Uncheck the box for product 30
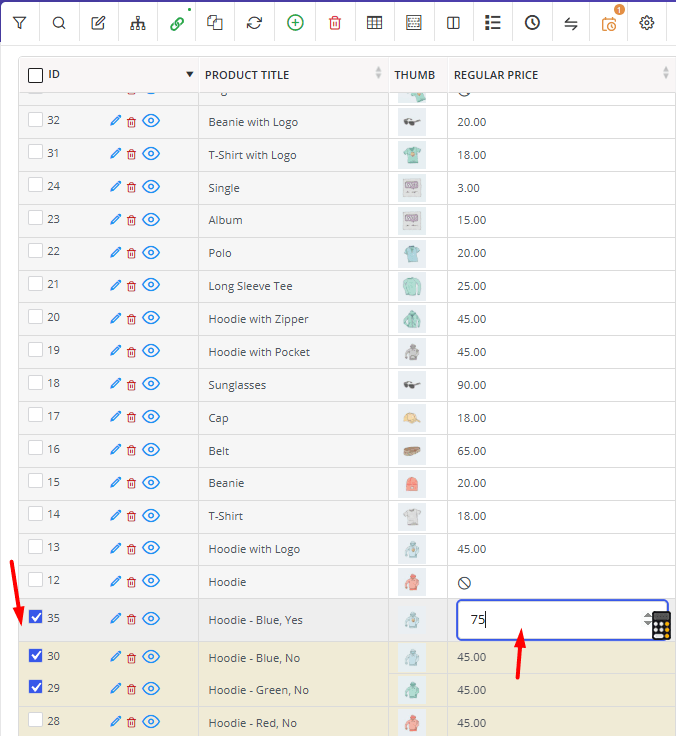 point(35,655)
